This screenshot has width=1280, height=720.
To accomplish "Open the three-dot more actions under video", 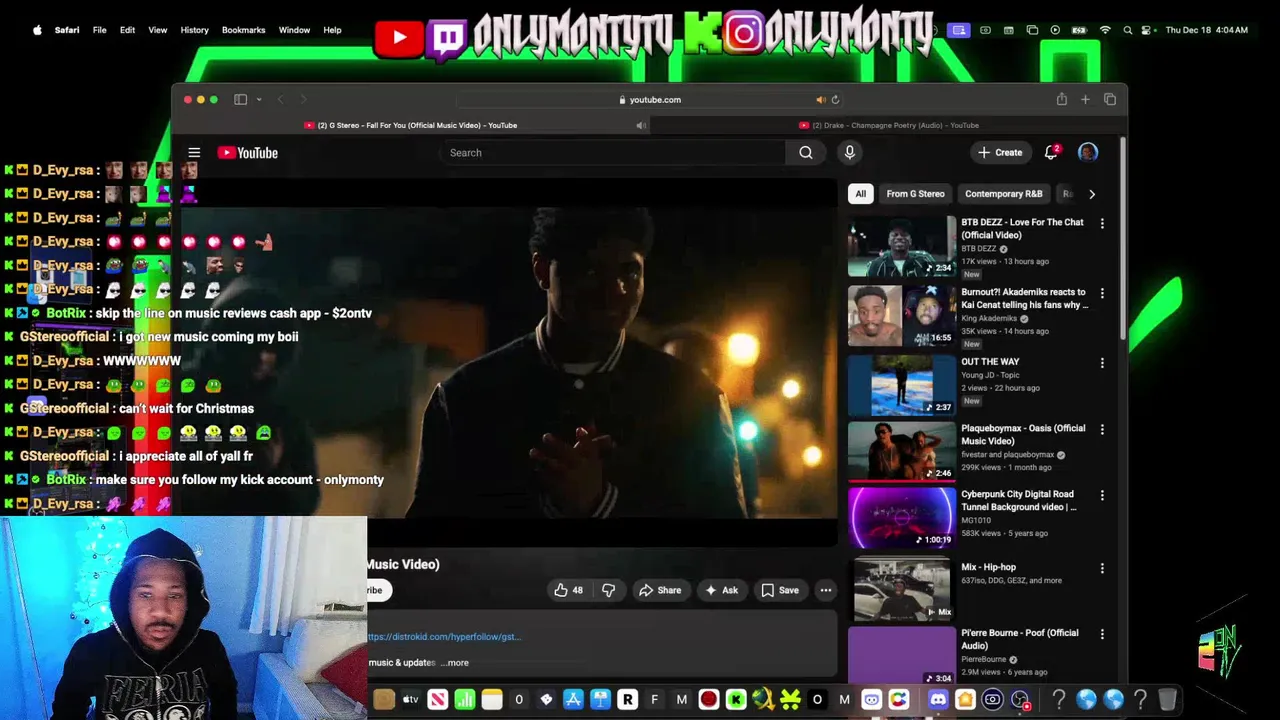I will [826, 590].
